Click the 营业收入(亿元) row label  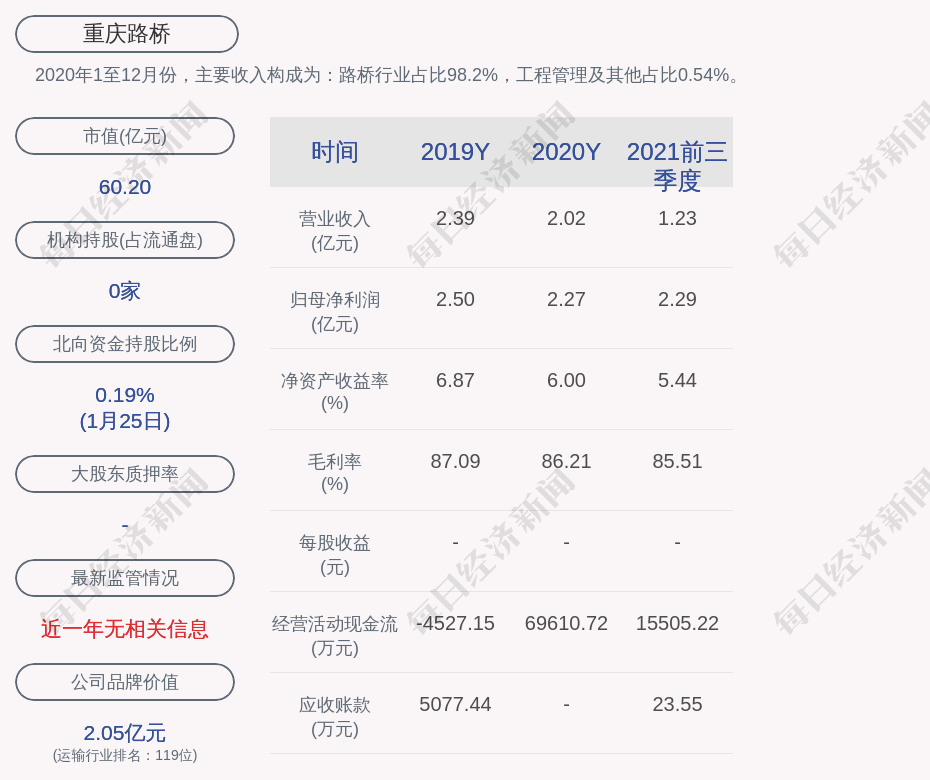click(335, 230)
